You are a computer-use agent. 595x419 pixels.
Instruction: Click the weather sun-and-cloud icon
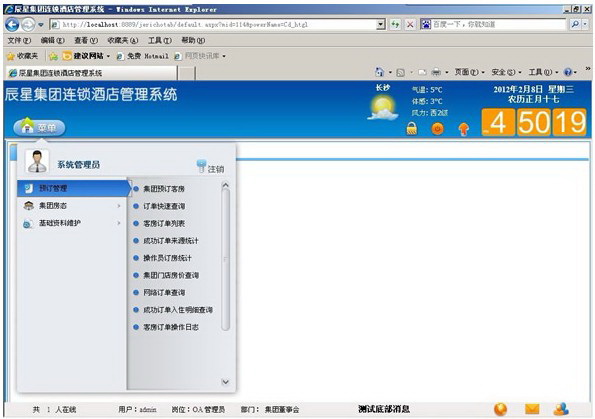(x=382, y=108)
